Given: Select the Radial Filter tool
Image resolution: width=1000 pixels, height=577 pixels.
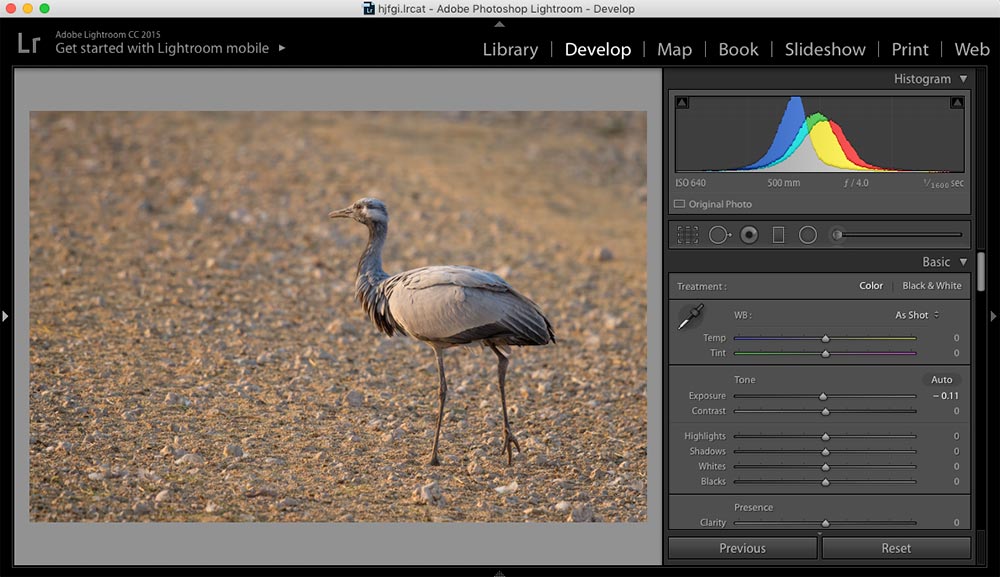Looking at the screenshot, I should (x=807, y=234).
